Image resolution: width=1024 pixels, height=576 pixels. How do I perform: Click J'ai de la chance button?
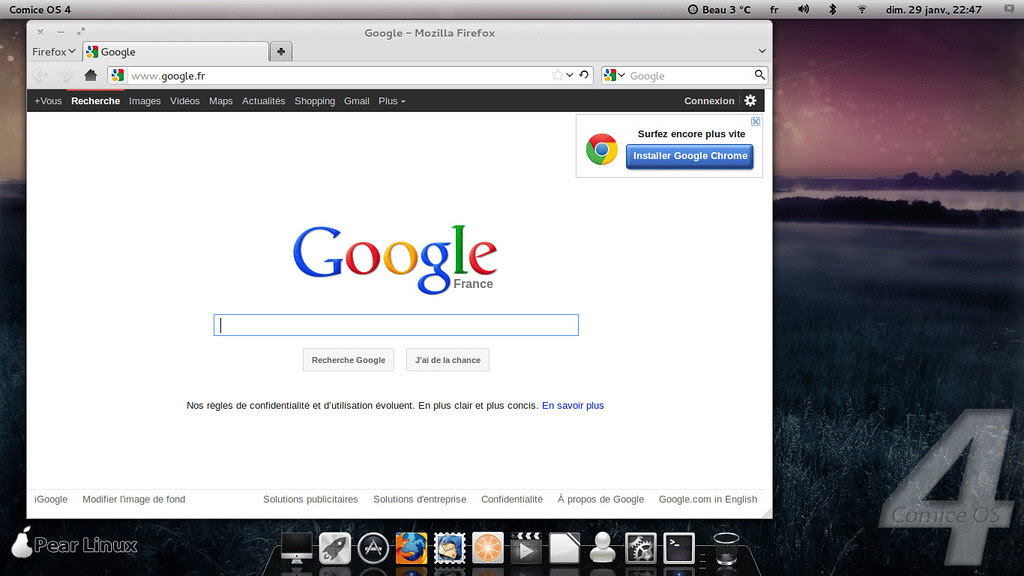[x=447, y=360]
